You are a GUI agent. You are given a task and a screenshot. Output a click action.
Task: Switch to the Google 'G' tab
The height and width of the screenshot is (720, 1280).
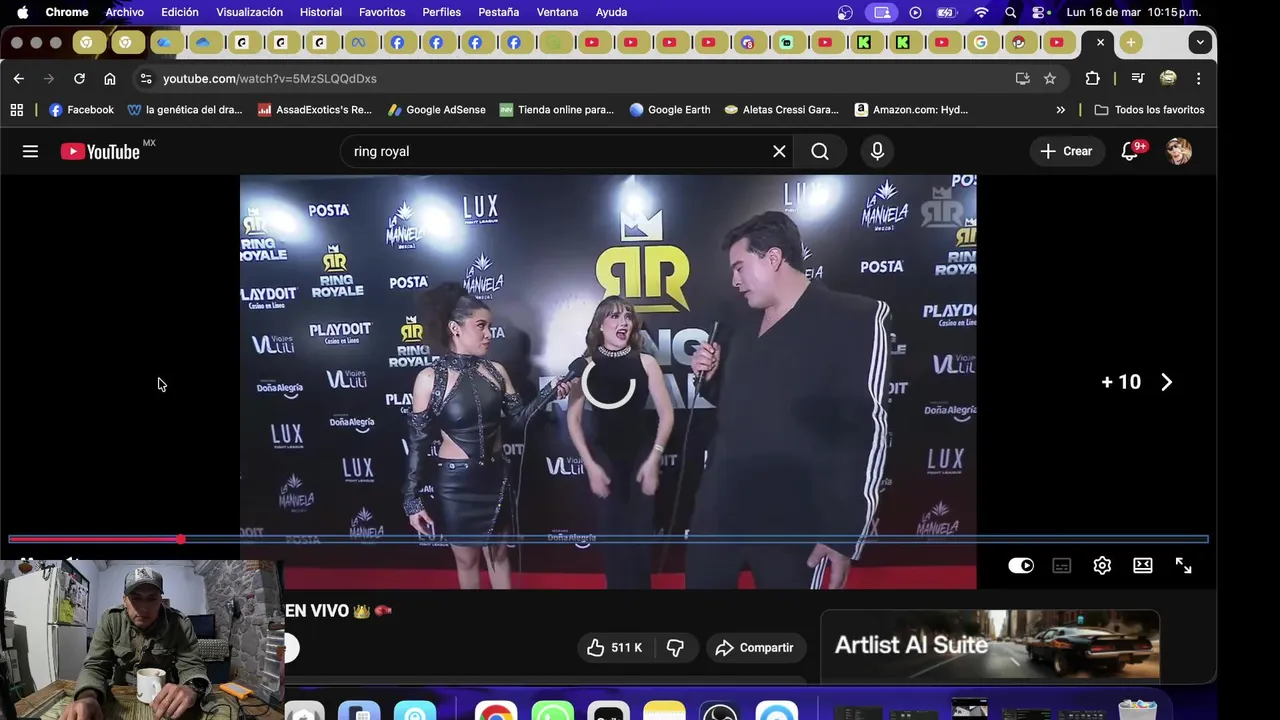980,42
